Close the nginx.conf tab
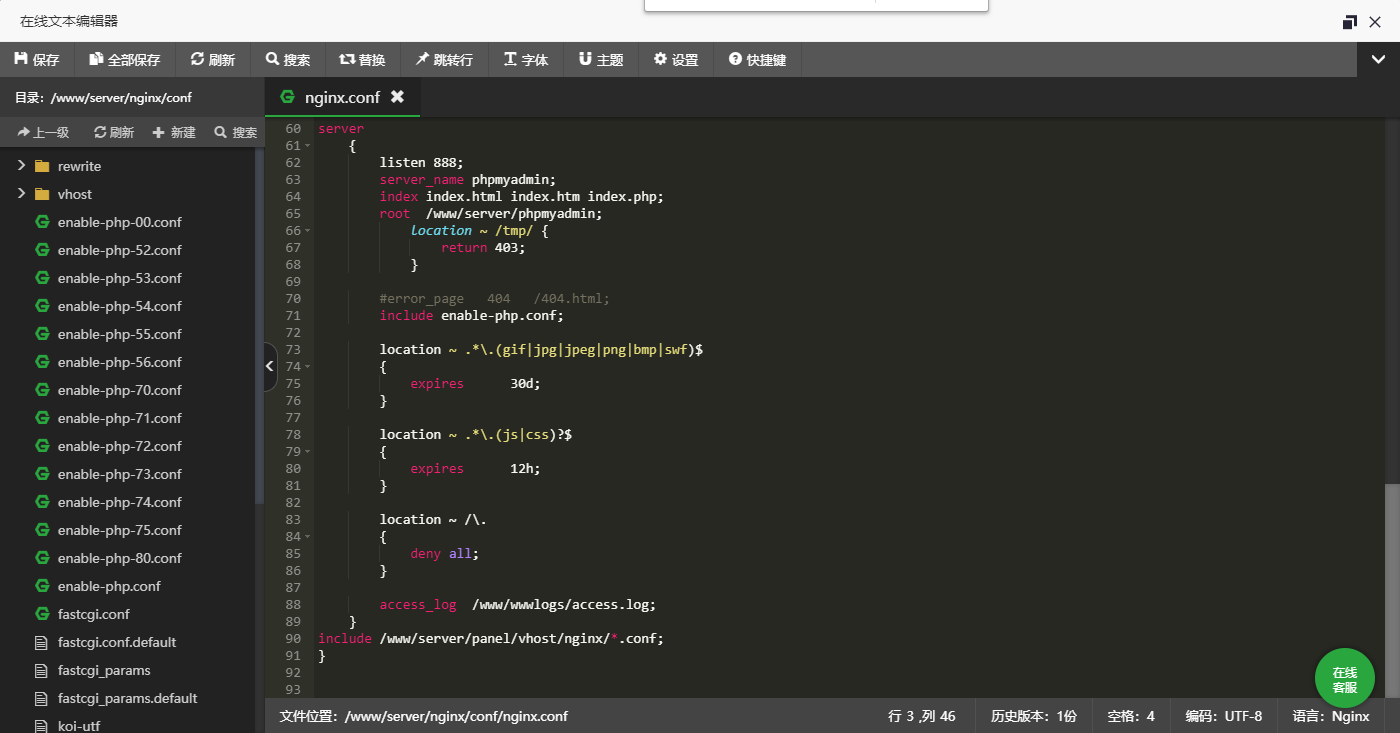Viewport: 1400px width, 733px height. [397, 97]
